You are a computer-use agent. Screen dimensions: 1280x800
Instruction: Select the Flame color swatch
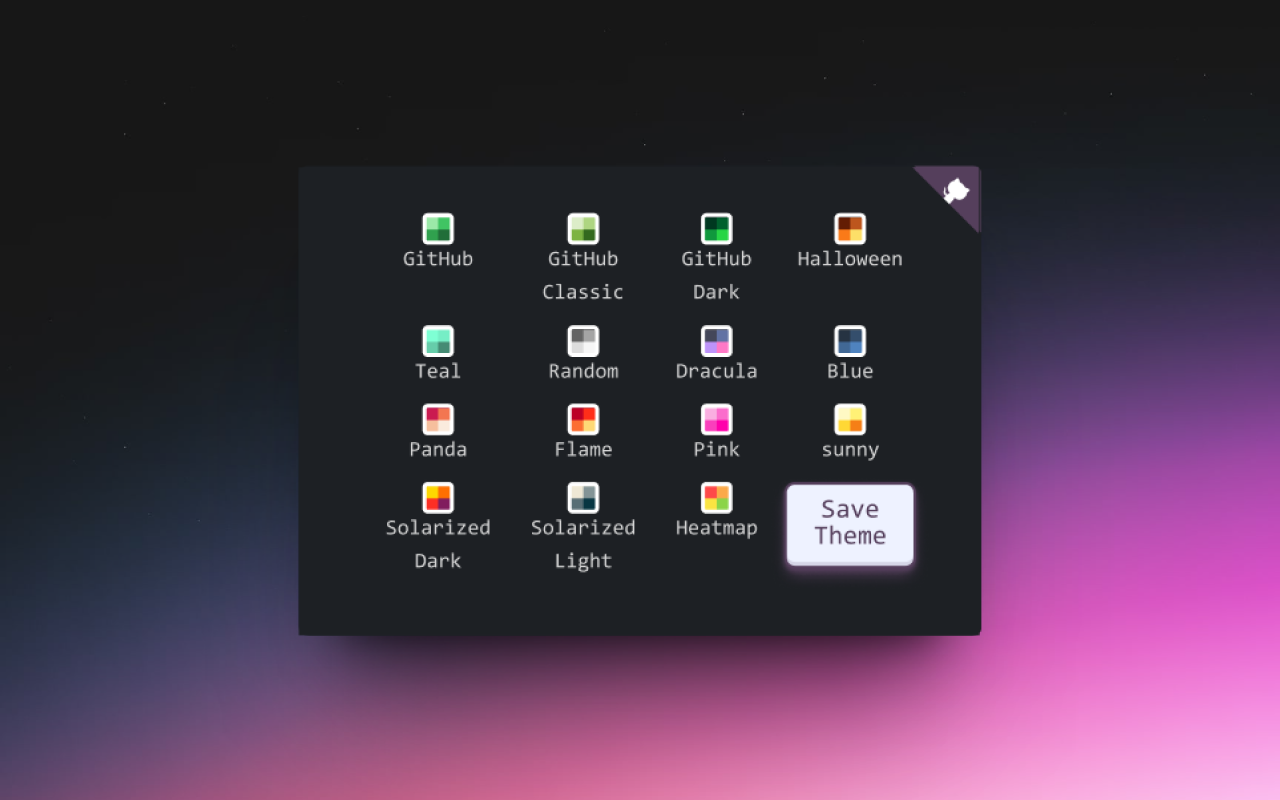pos(583,418)
